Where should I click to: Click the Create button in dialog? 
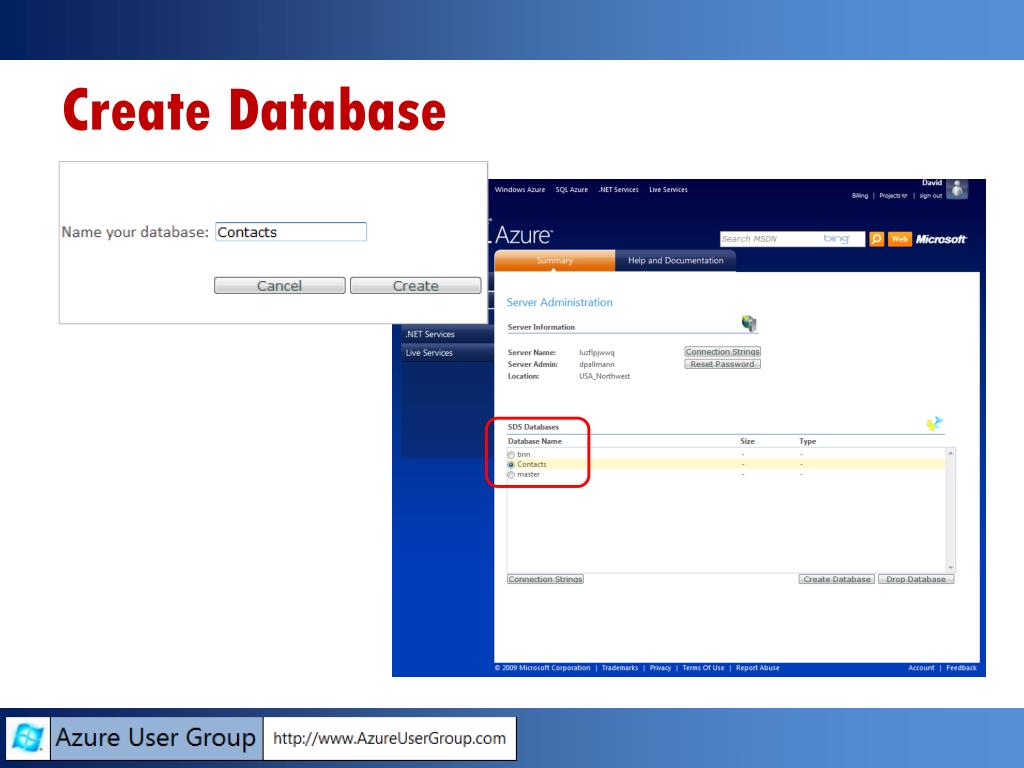click(415, 285)
